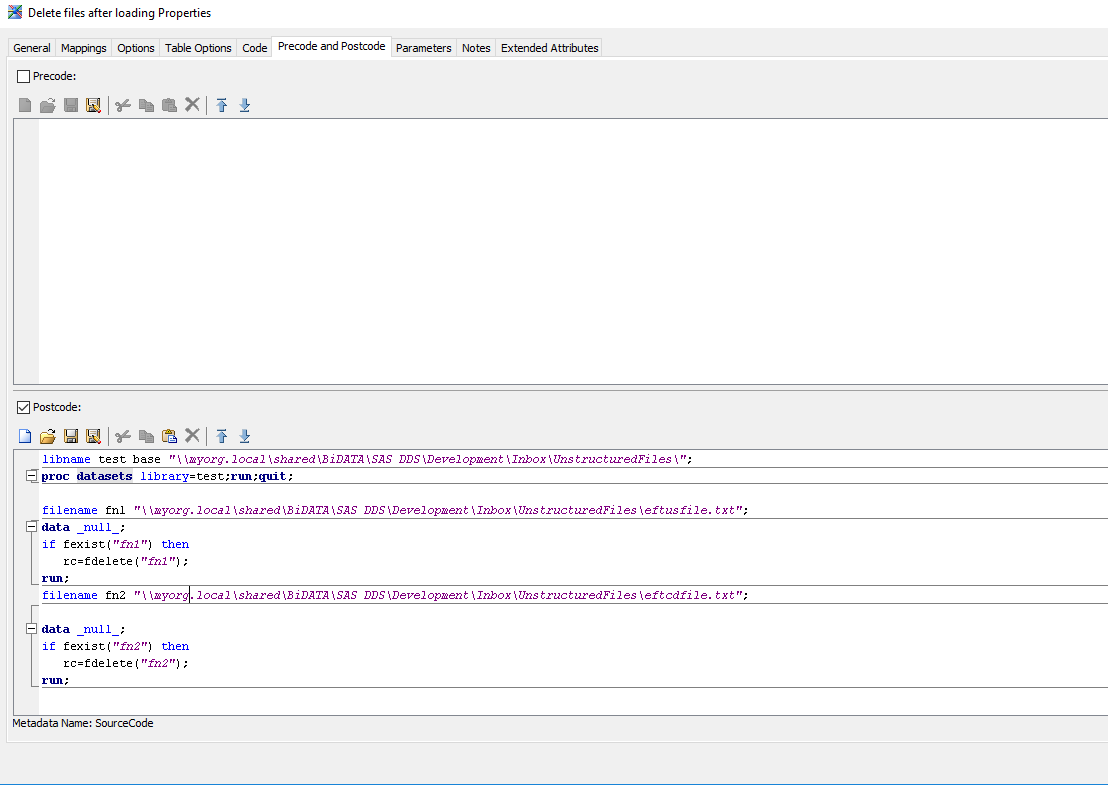Select the Parameters tab
The width and height of the screenshot is (1108, 785).
point(424,48)
